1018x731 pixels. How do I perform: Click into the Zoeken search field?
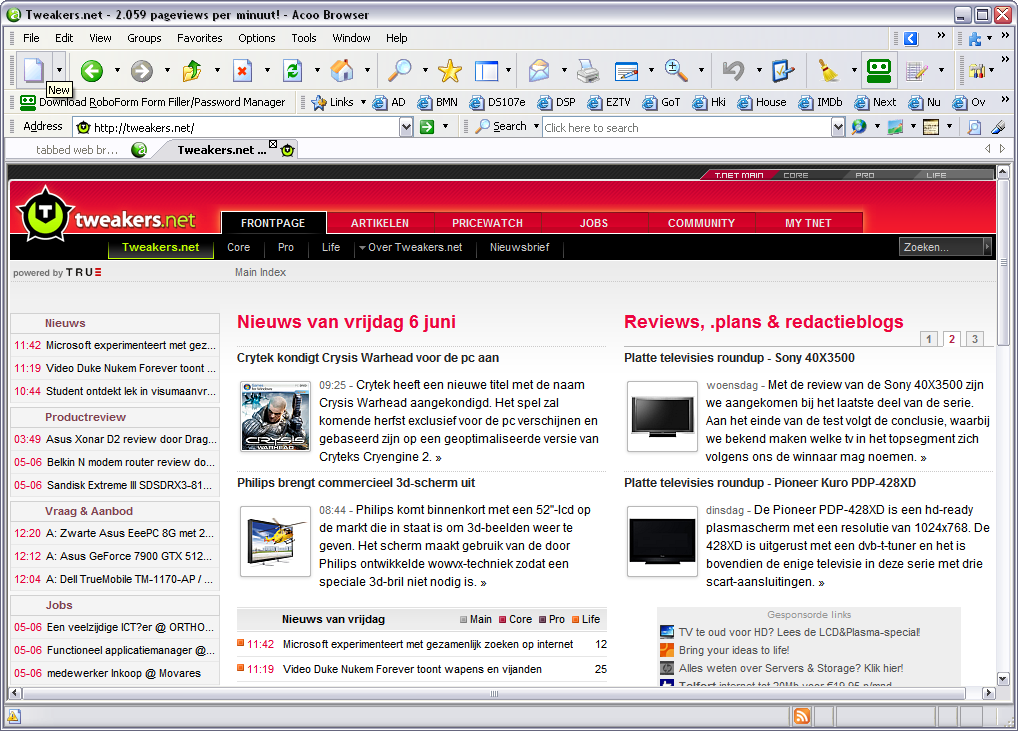click(939, 247)
